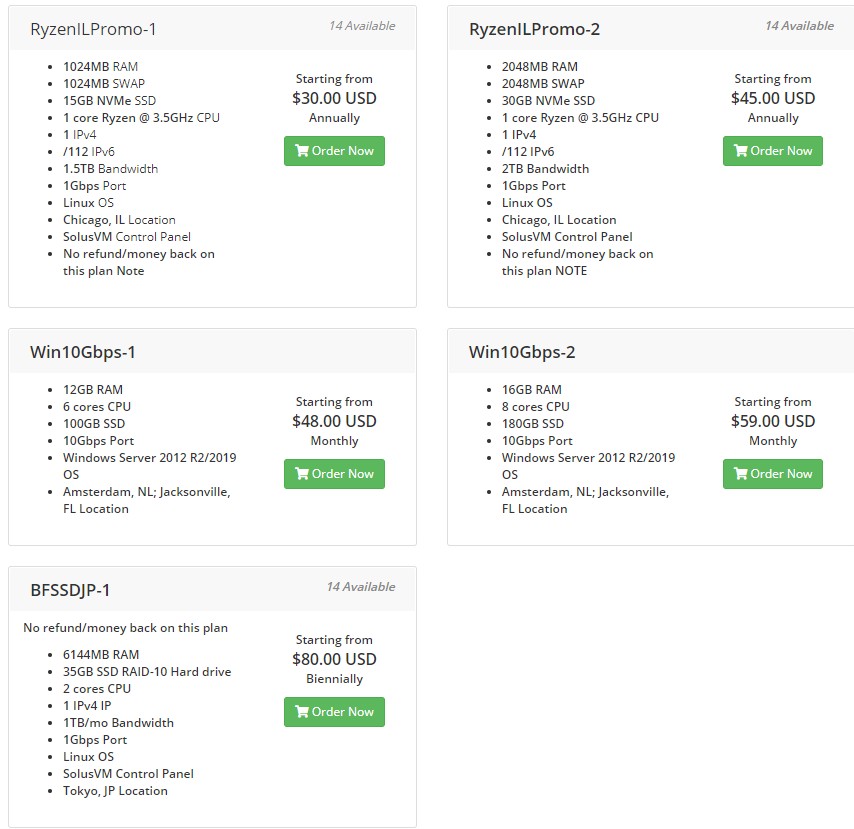
Task: Click the Win10Gbps-2 plan heading
Action: point(522,352)
